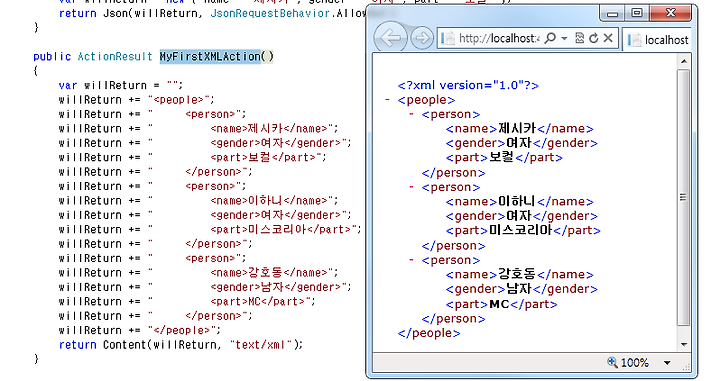Image resolution: width=720 pixels, height=381 pixels.
Task: Click the public keyword in code
Action: pos(52,56)
